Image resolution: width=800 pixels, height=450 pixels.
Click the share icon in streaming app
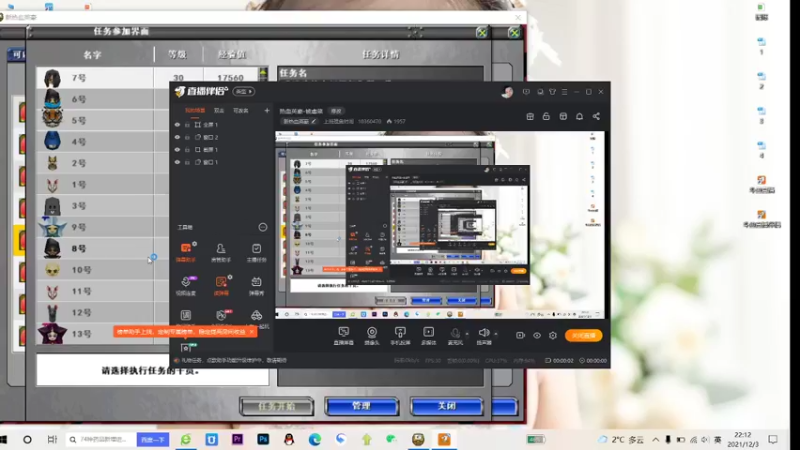[596, 116]
